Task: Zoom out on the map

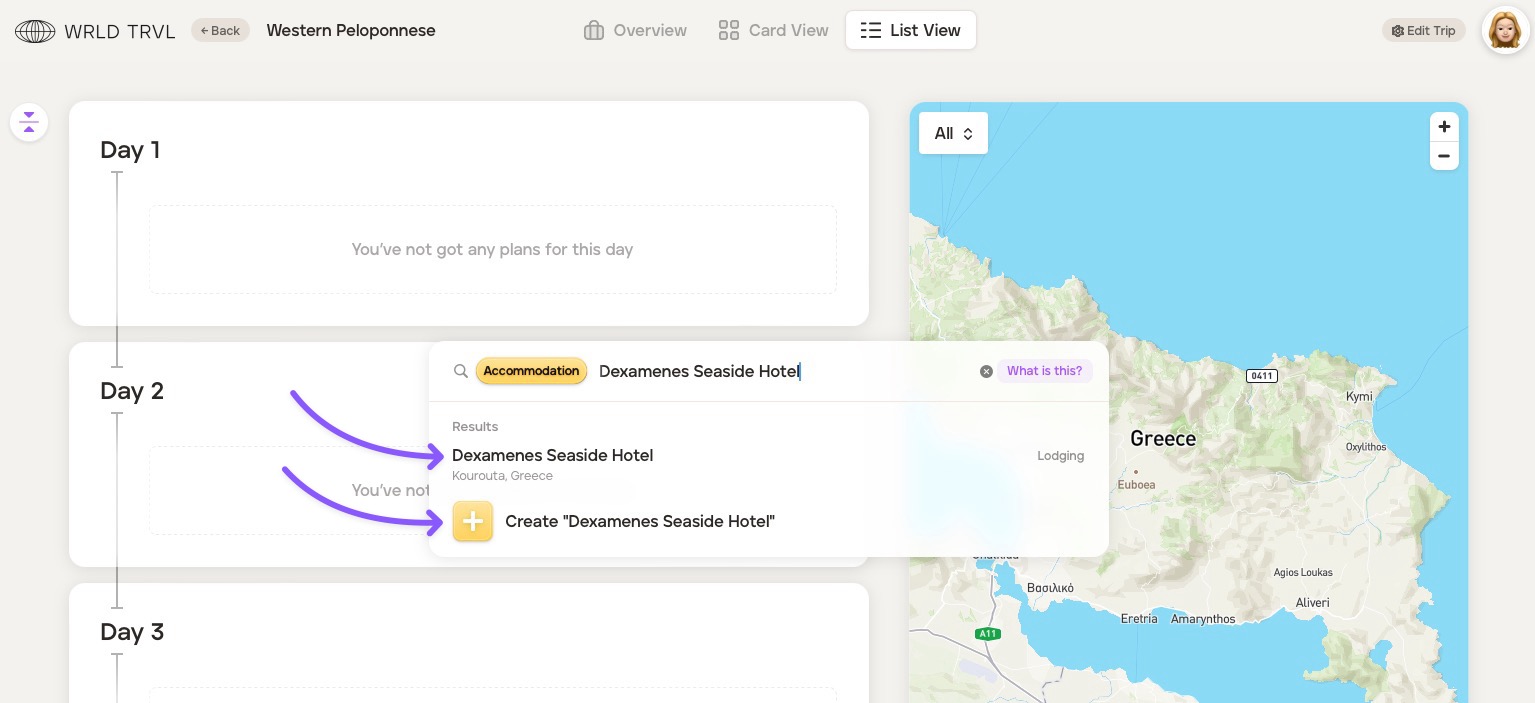Action: point(1443,156)
